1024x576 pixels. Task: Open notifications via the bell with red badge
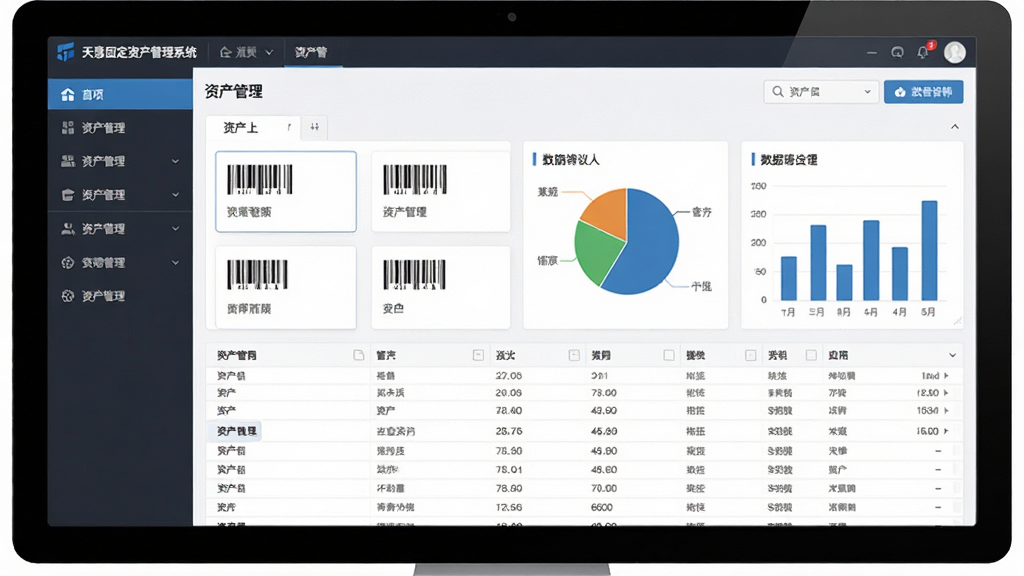pos(923,52)
